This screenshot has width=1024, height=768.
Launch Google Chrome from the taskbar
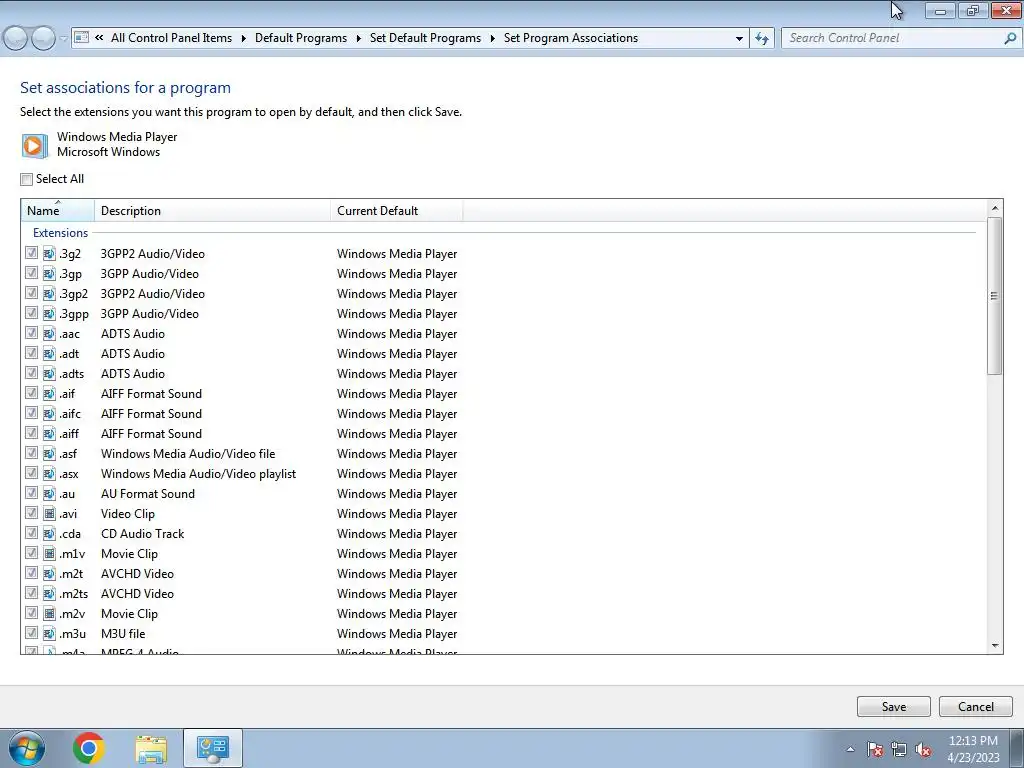pyautogui.click(x=89, y=748)
